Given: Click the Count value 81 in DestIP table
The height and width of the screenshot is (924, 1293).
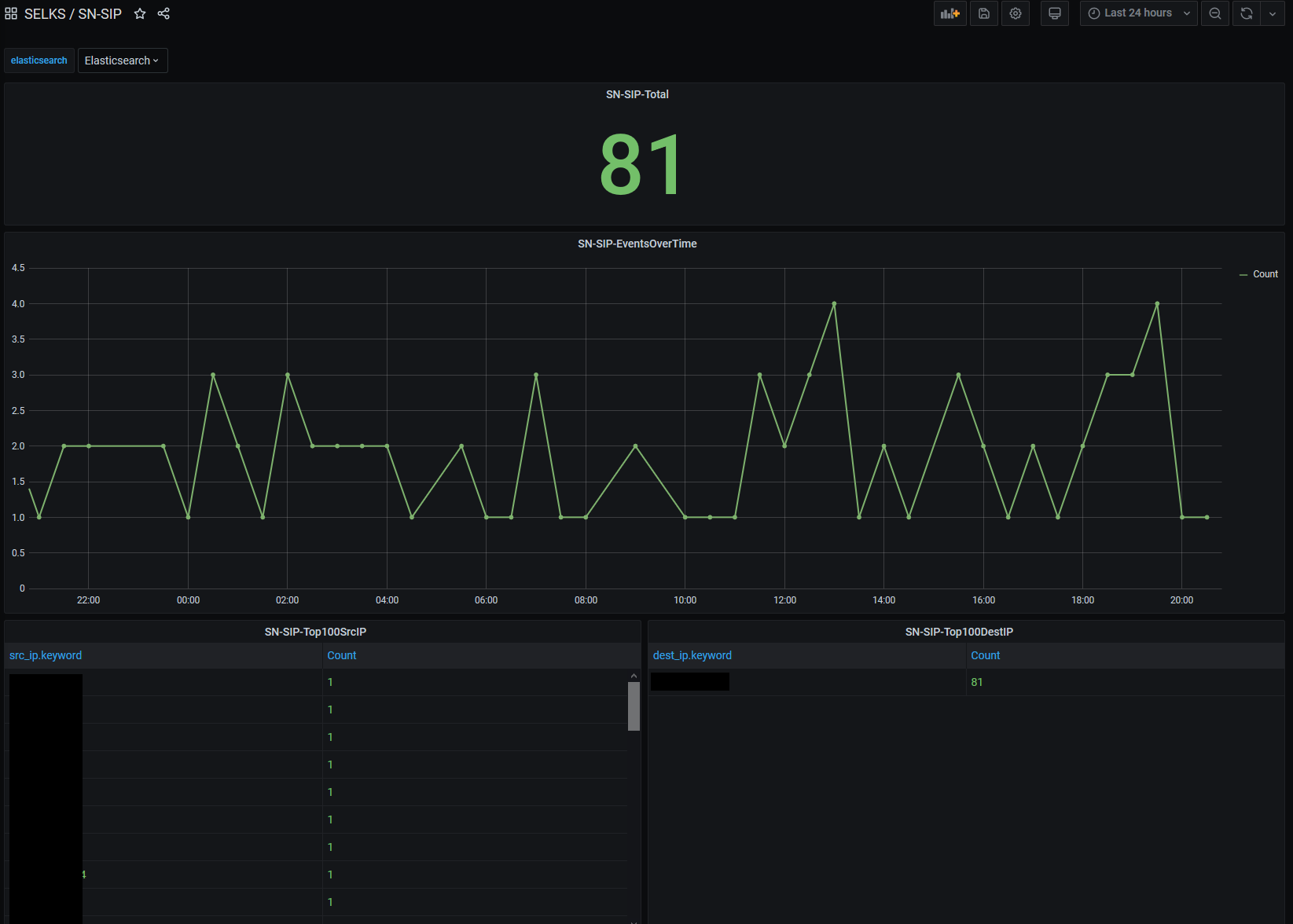Looking at the screenshot, I should tap(977, 682).
